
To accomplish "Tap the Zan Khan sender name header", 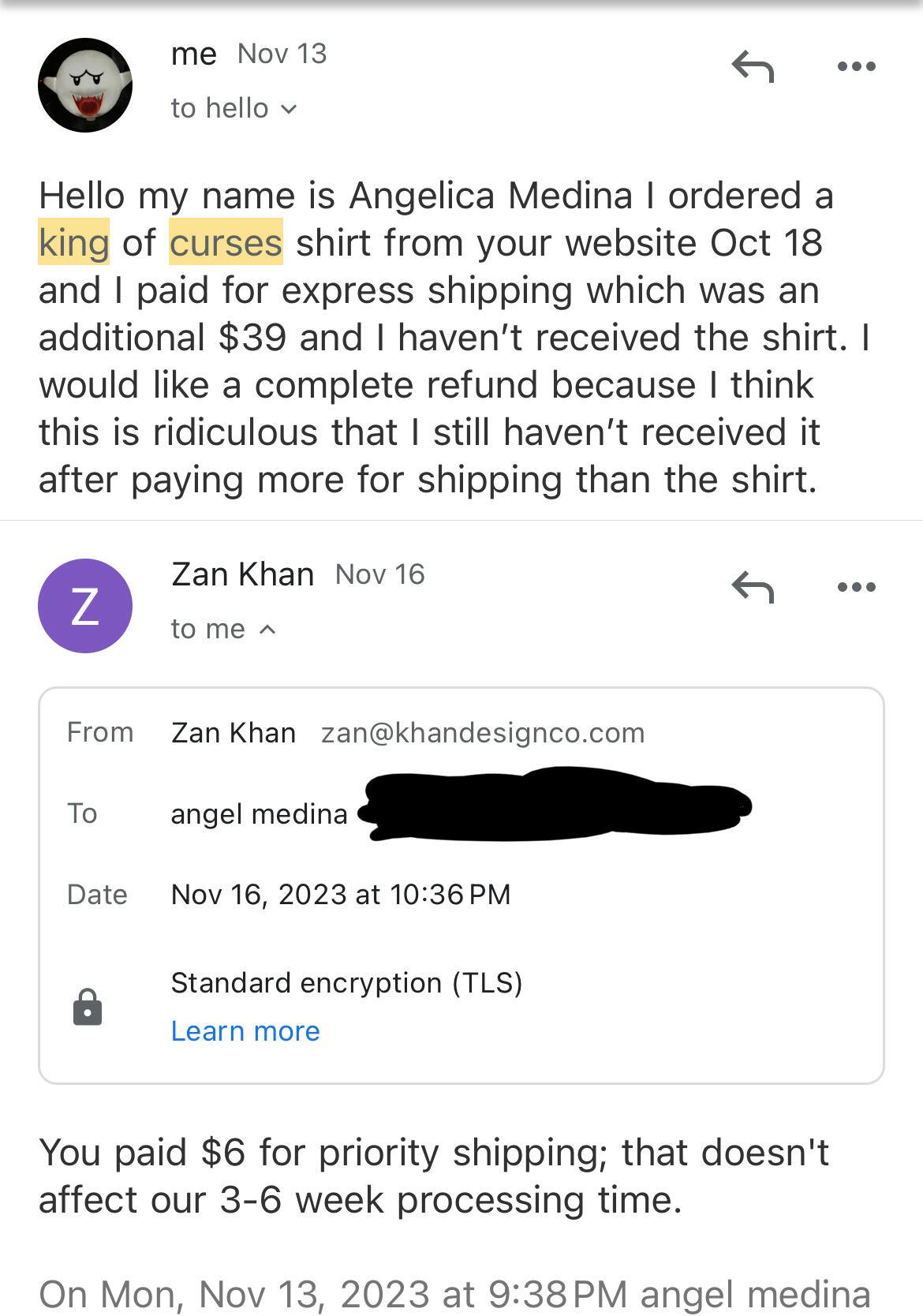I will point(242,574).
